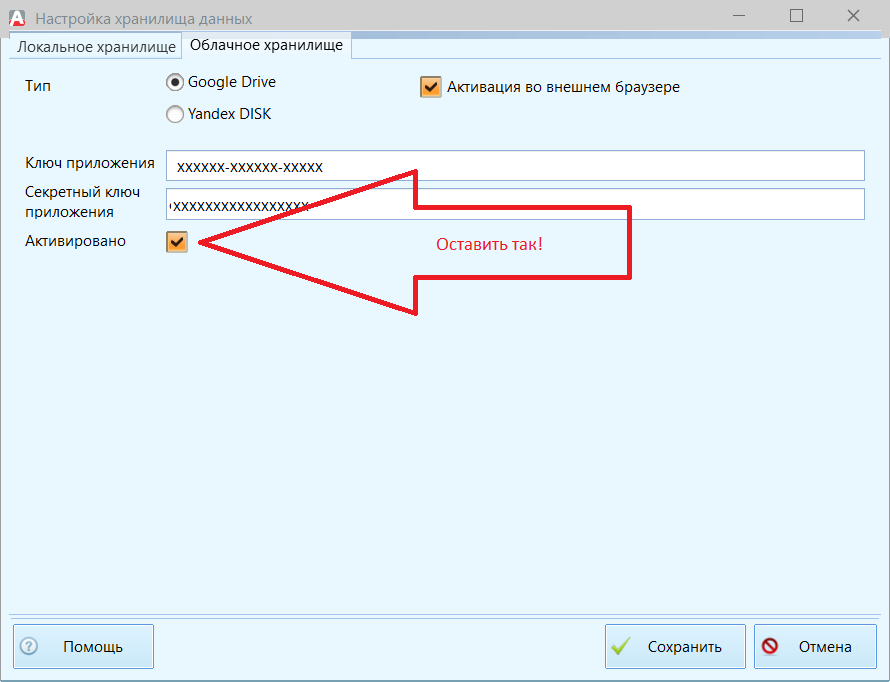Screen dimensions: 890x682
Task: Switch to the Локальное хранилище tab
Action: (96, 47)
